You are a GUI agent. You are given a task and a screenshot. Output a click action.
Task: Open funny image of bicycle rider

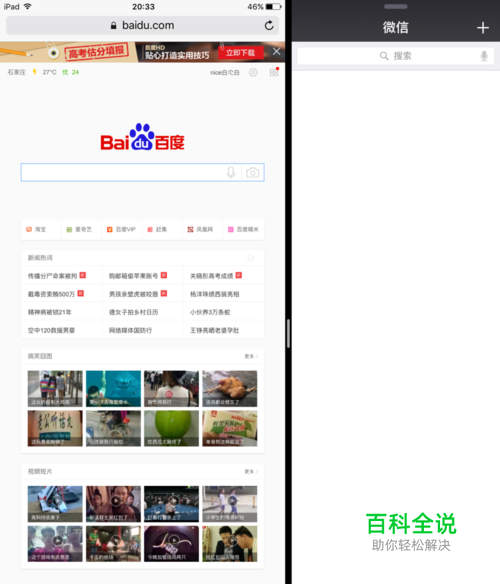point(114,428)
